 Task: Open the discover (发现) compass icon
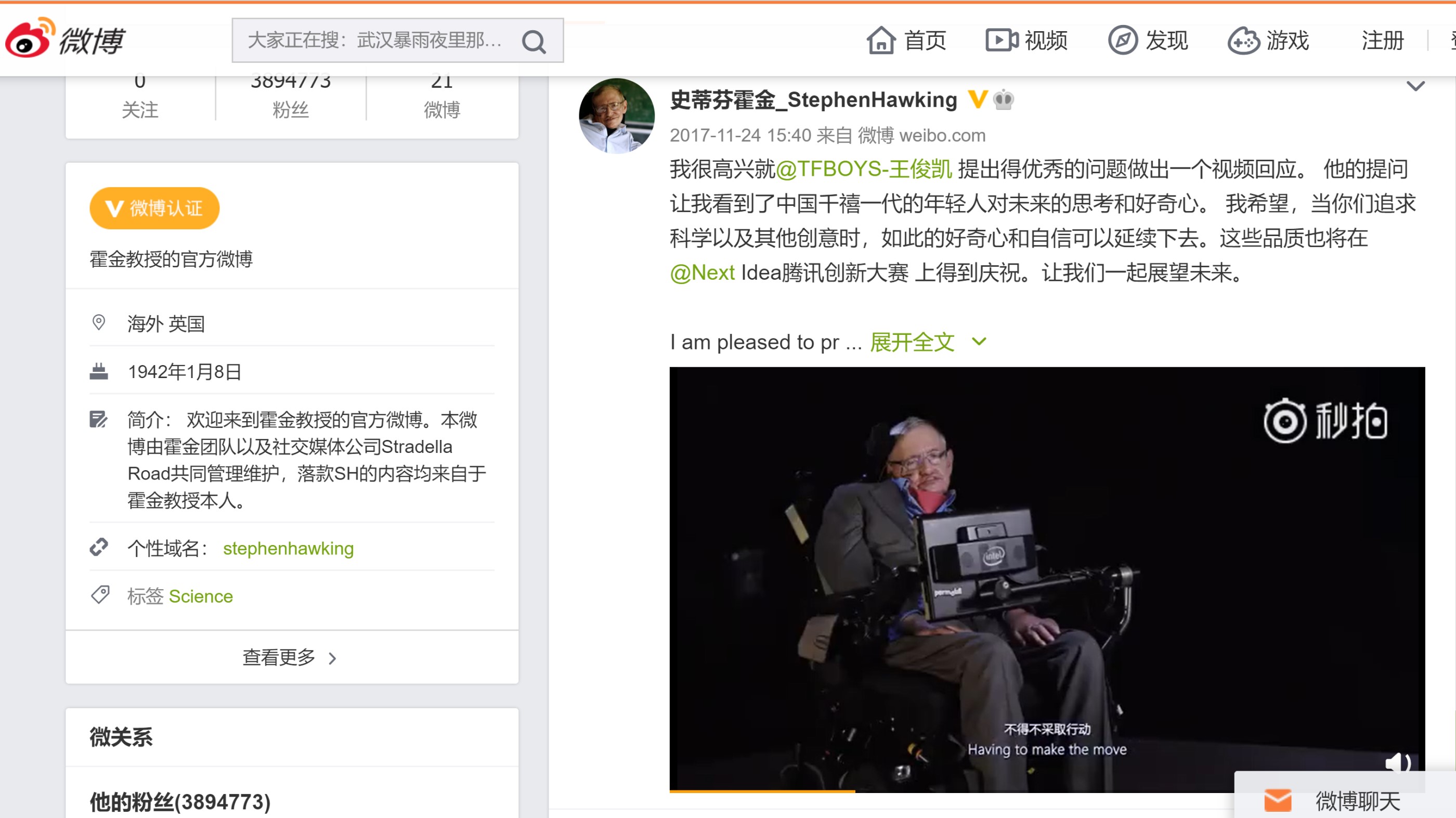1122,40
